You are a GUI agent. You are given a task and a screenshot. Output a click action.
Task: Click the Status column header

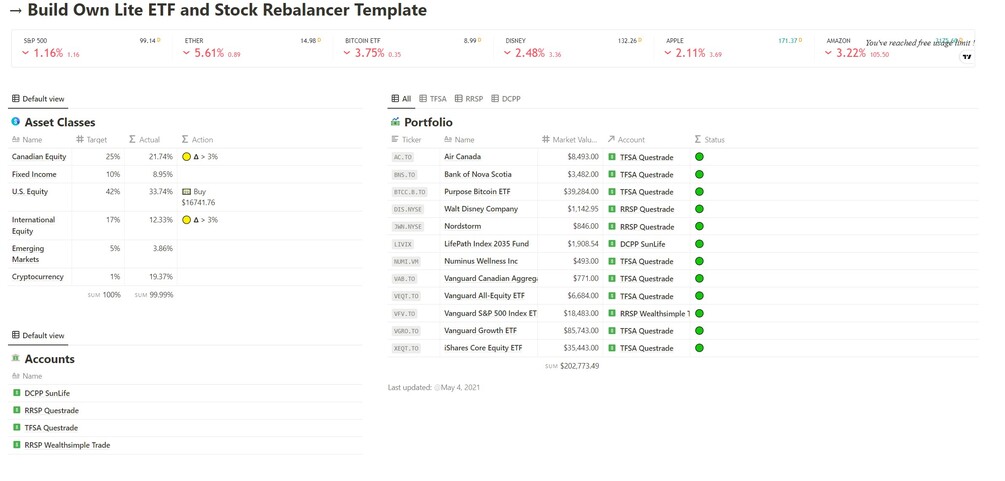pos(710,139)
